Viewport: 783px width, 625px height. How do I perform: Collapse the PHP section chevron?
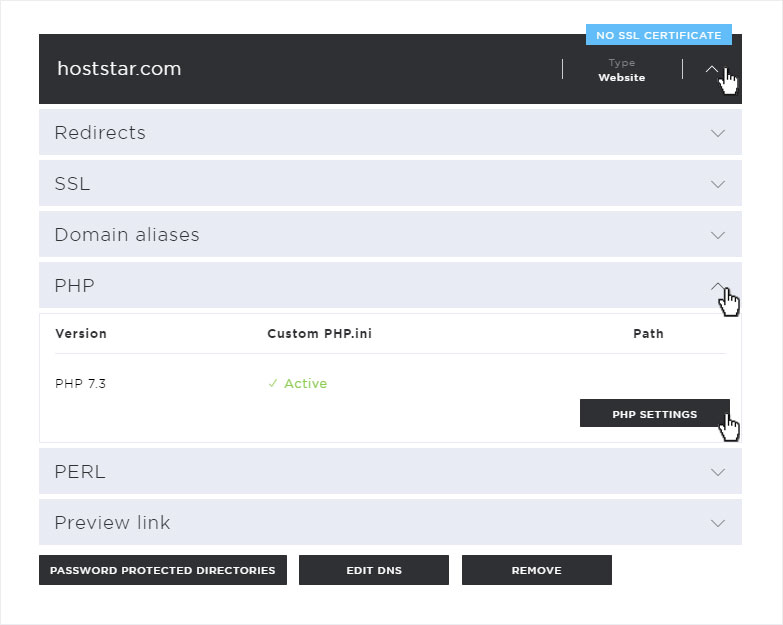point(718,286)
